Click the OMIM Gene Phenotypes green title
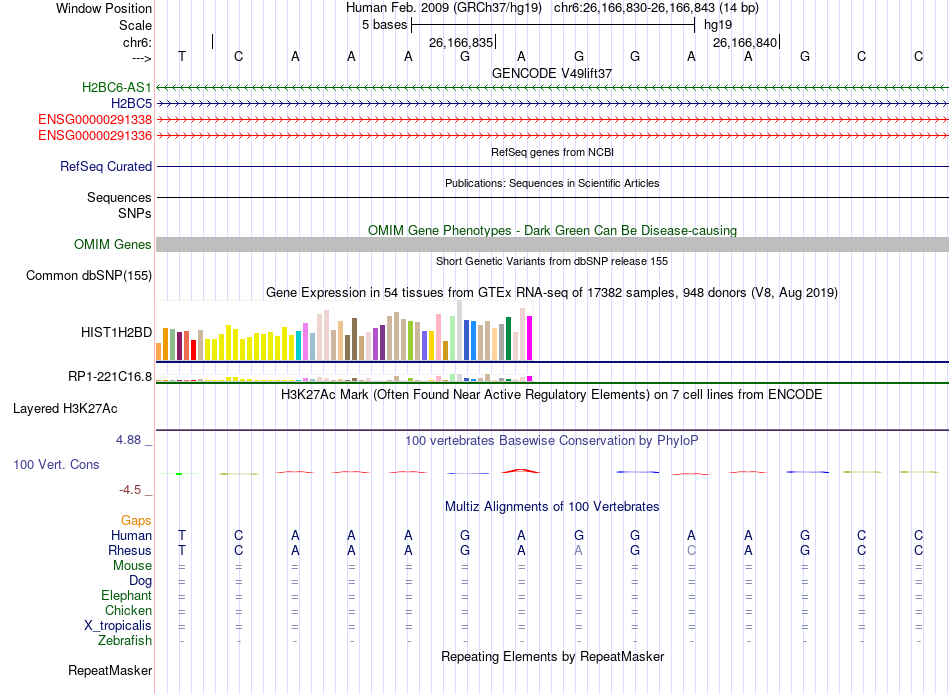This screenshot has height=694, width=950. 552,230
